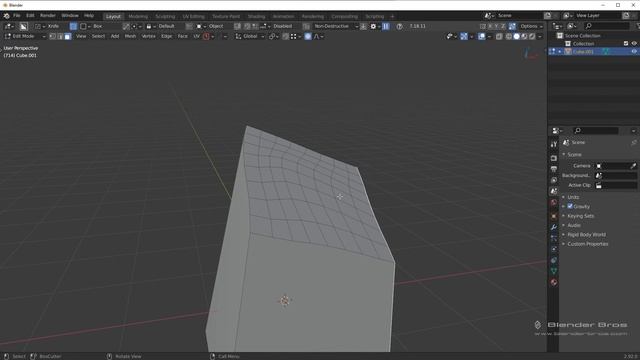Screen dimensions: 640x360
Task: Switch to rendered viewport shading
Action: [x=532, y=36]
